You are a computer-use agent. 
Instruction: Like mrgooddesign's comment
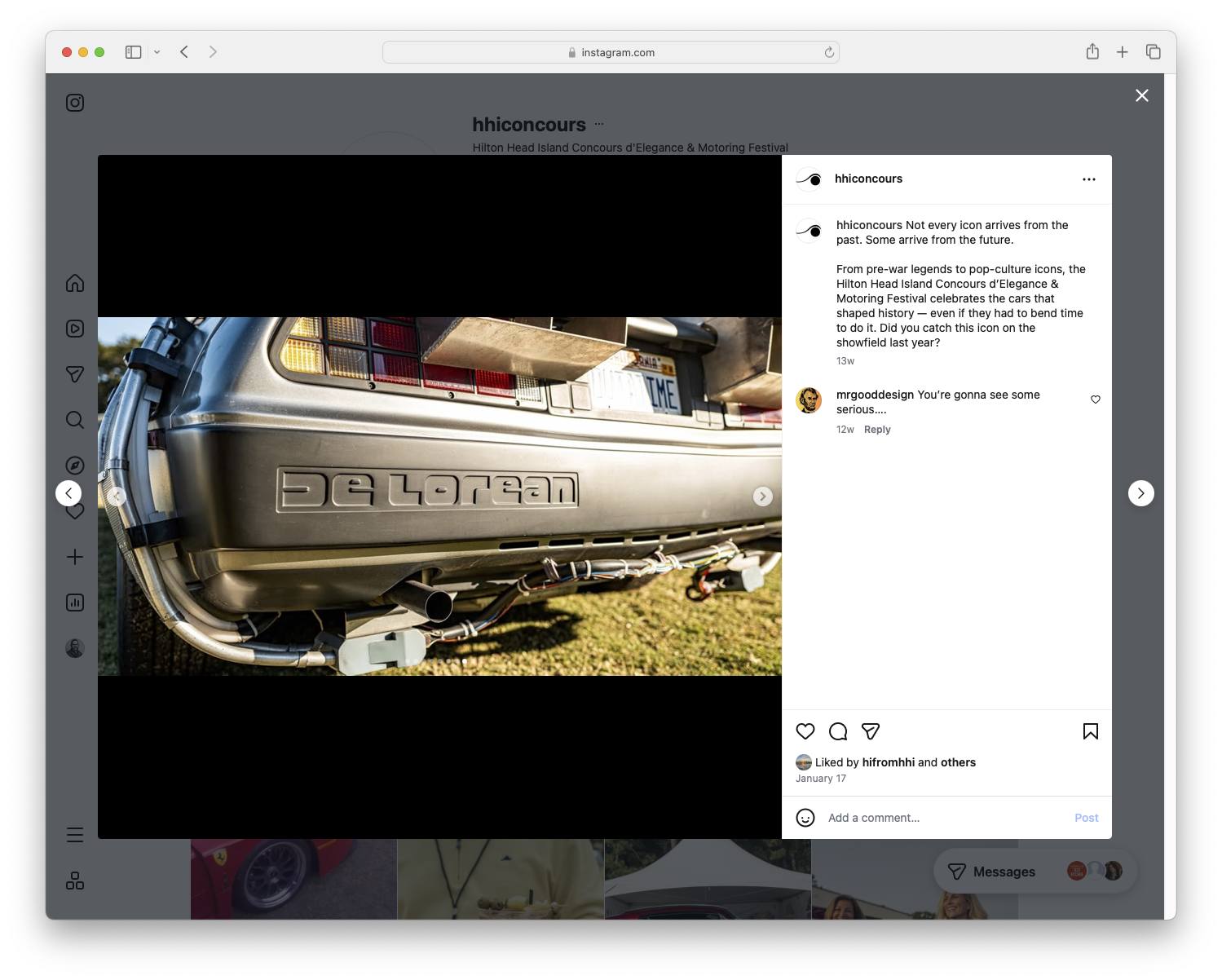click(1095, 400)
